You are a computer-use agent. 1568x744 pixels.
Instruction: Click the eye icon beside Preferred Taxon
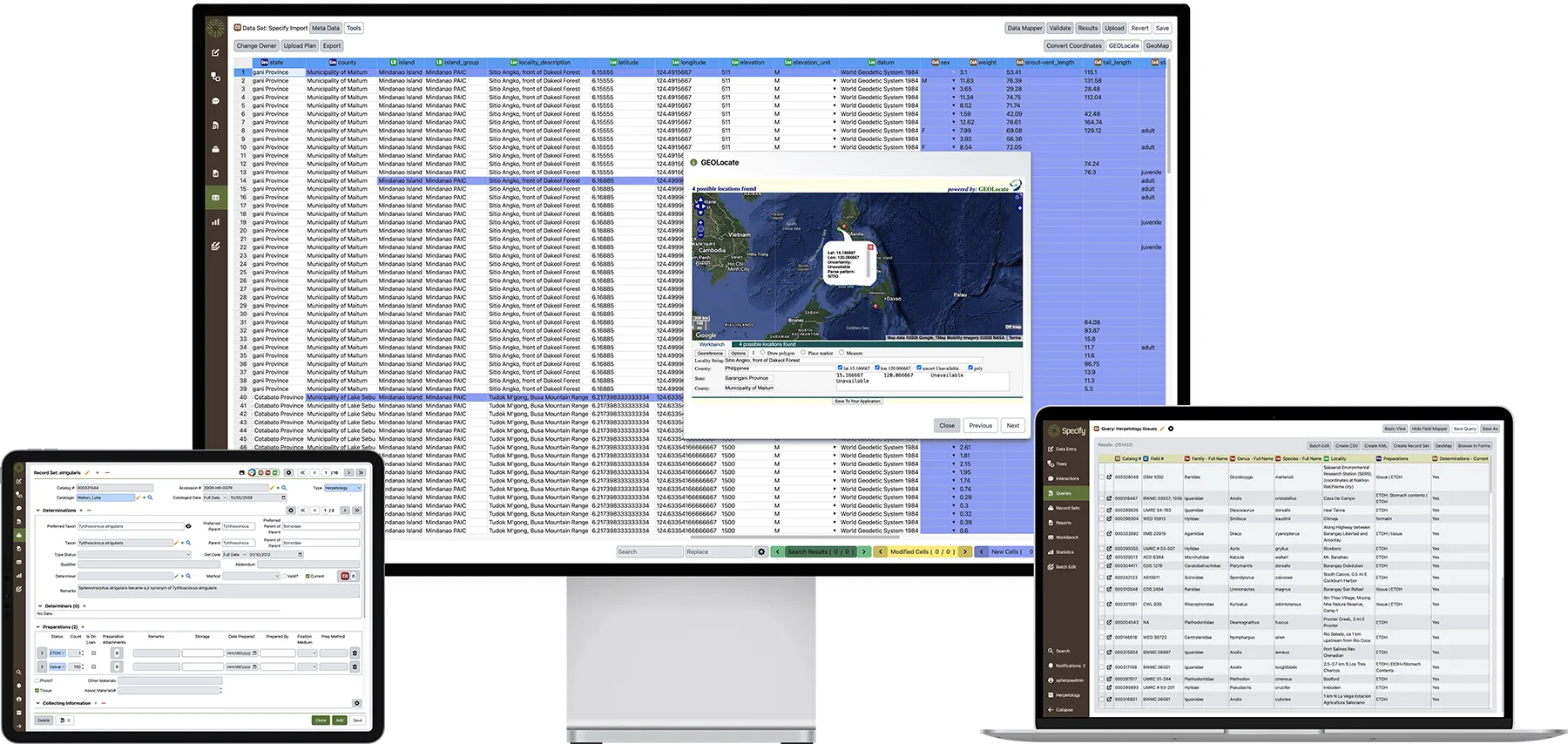tap(188, 526)
